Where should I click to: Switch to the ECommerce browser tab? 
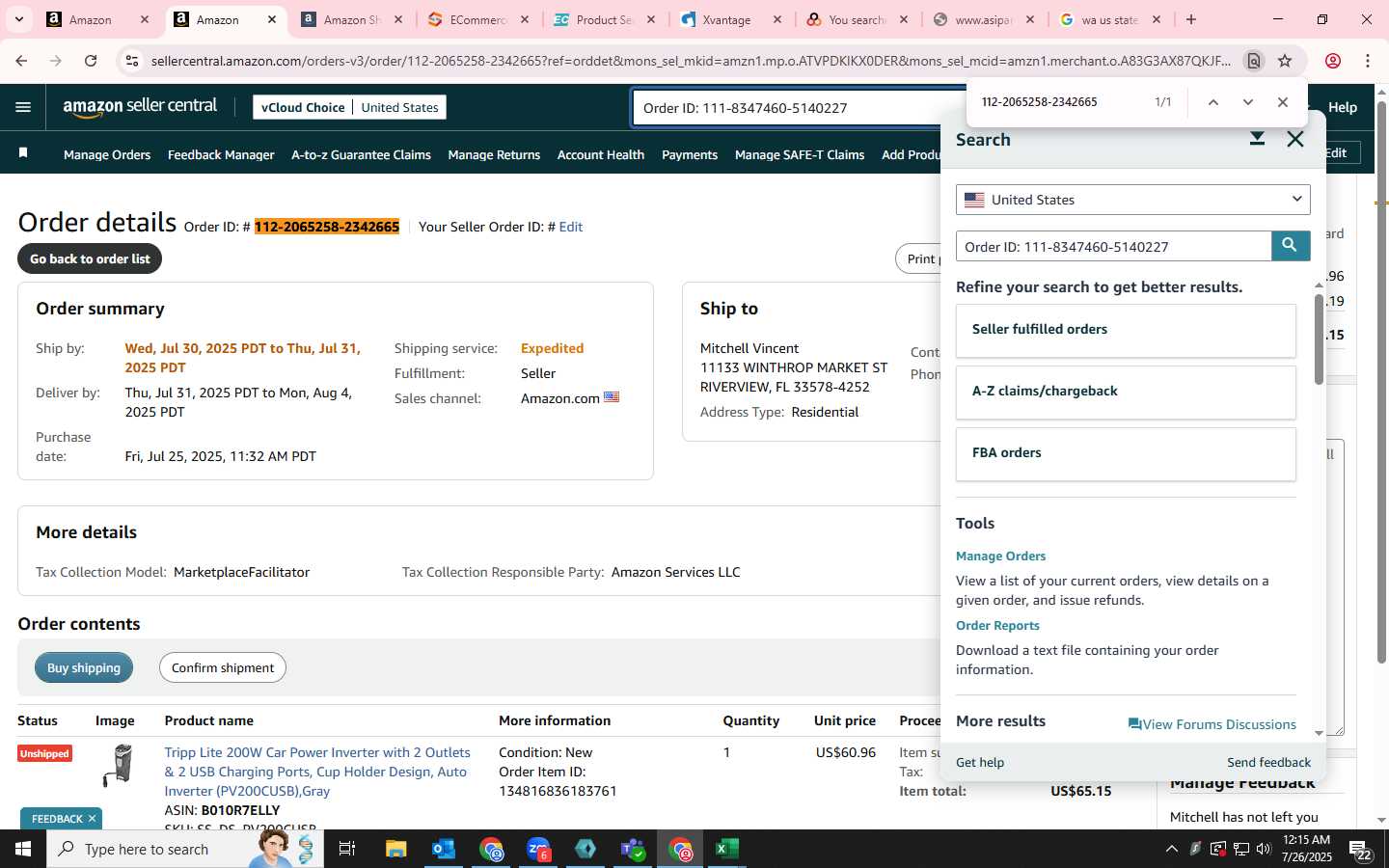tap(478, 19)
